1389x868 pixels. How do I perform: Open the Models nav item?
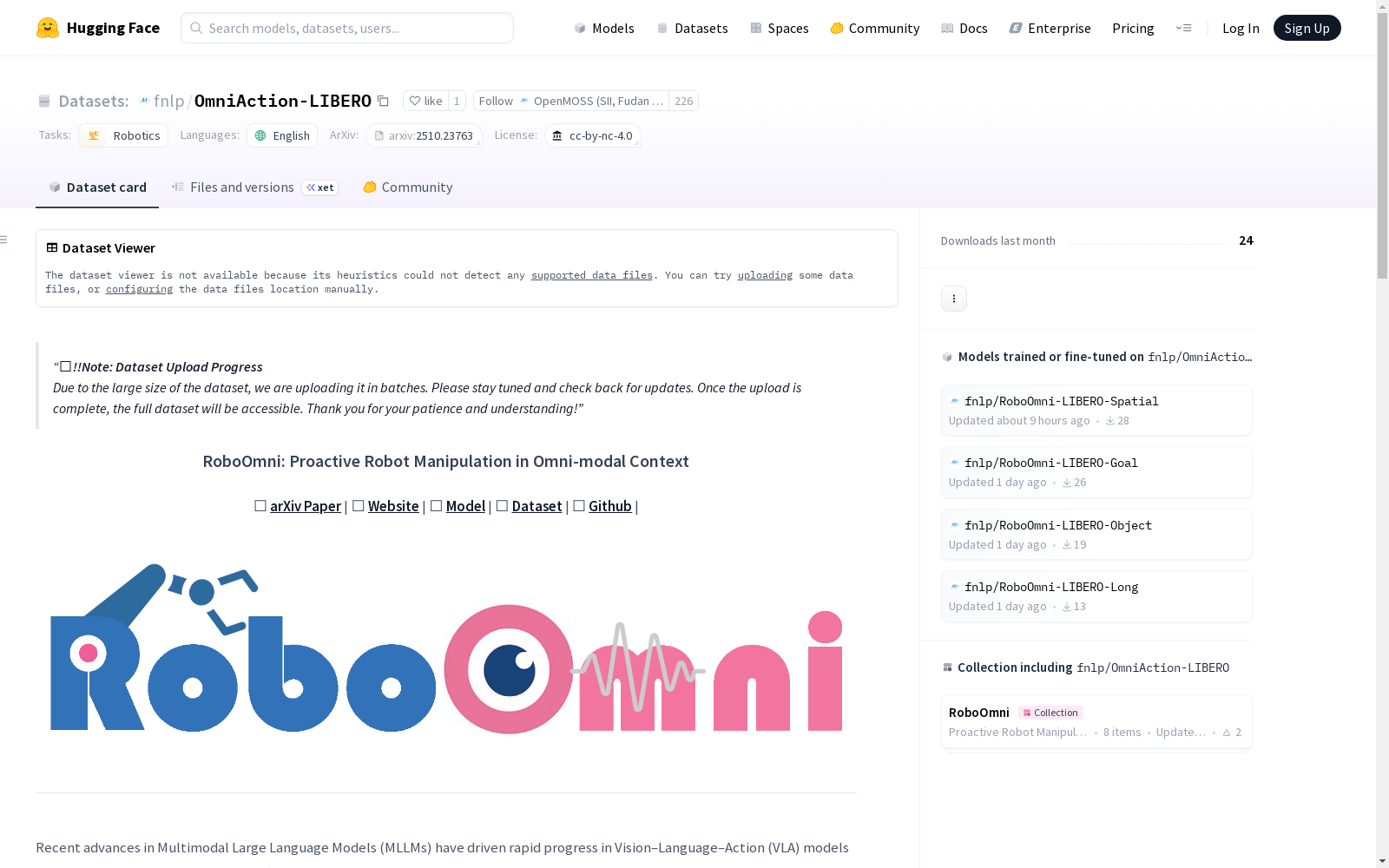[x=604, y=28]
